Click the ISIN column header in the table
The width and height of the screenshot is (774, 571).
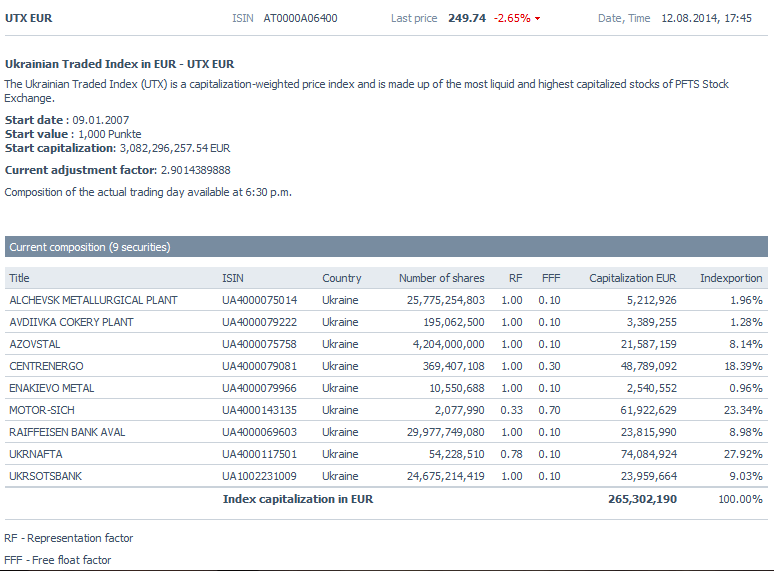coord(232,278)
